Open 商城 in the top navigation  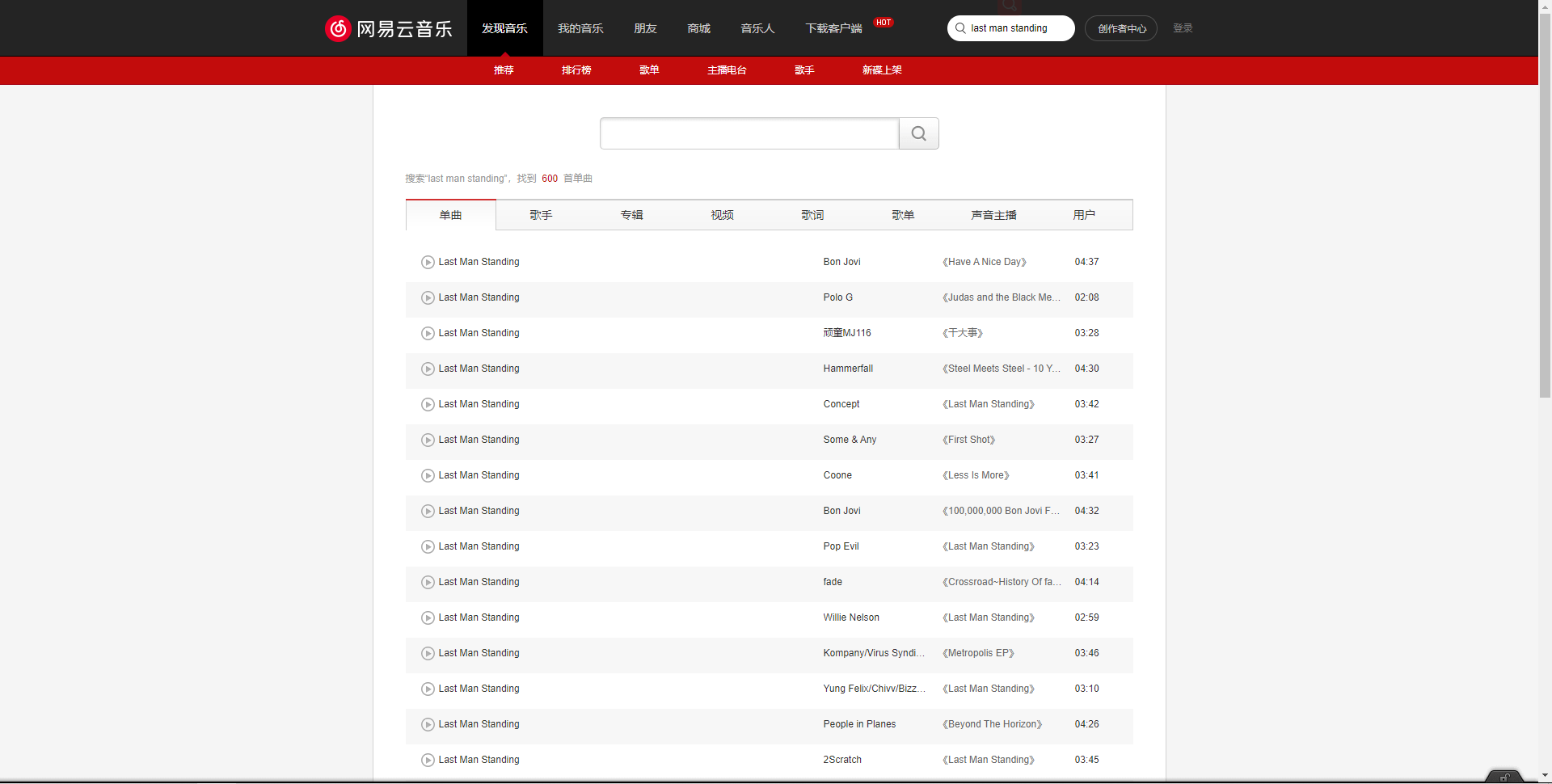coord(698,28)
